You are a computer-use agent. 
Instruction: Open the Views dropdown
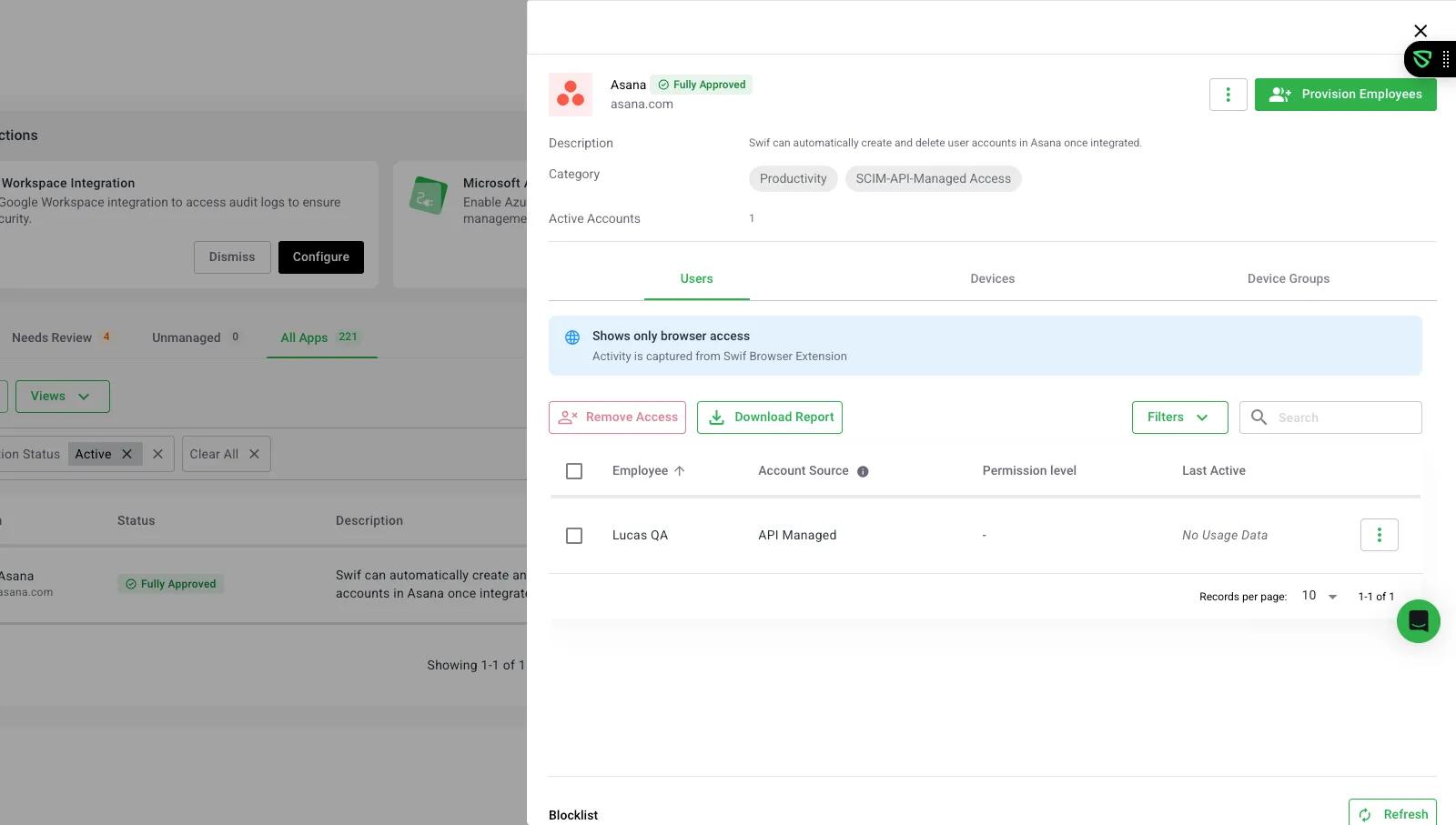62,397
